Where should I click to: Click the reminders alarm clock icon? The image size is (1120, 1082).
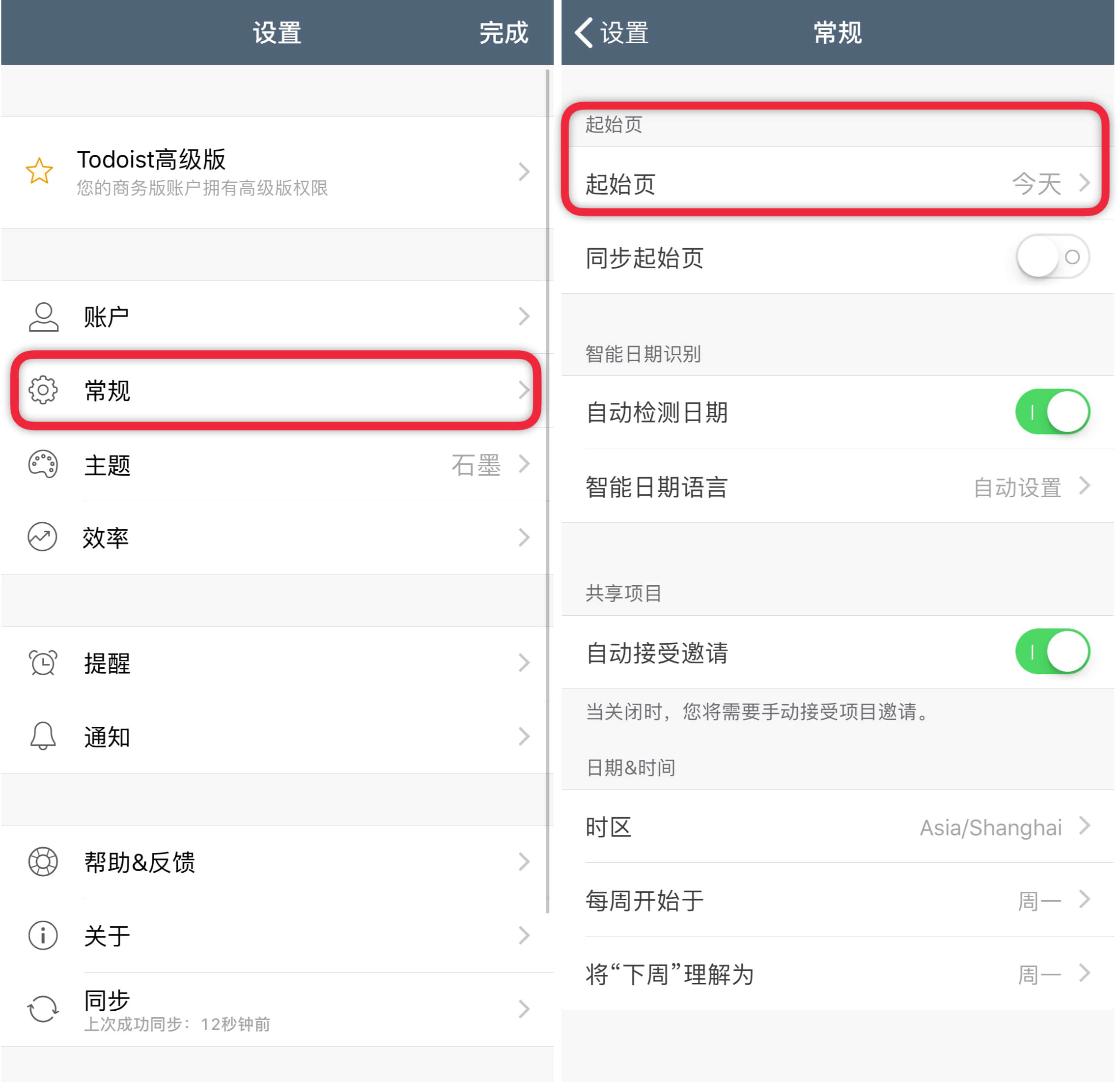coord(43,662)
